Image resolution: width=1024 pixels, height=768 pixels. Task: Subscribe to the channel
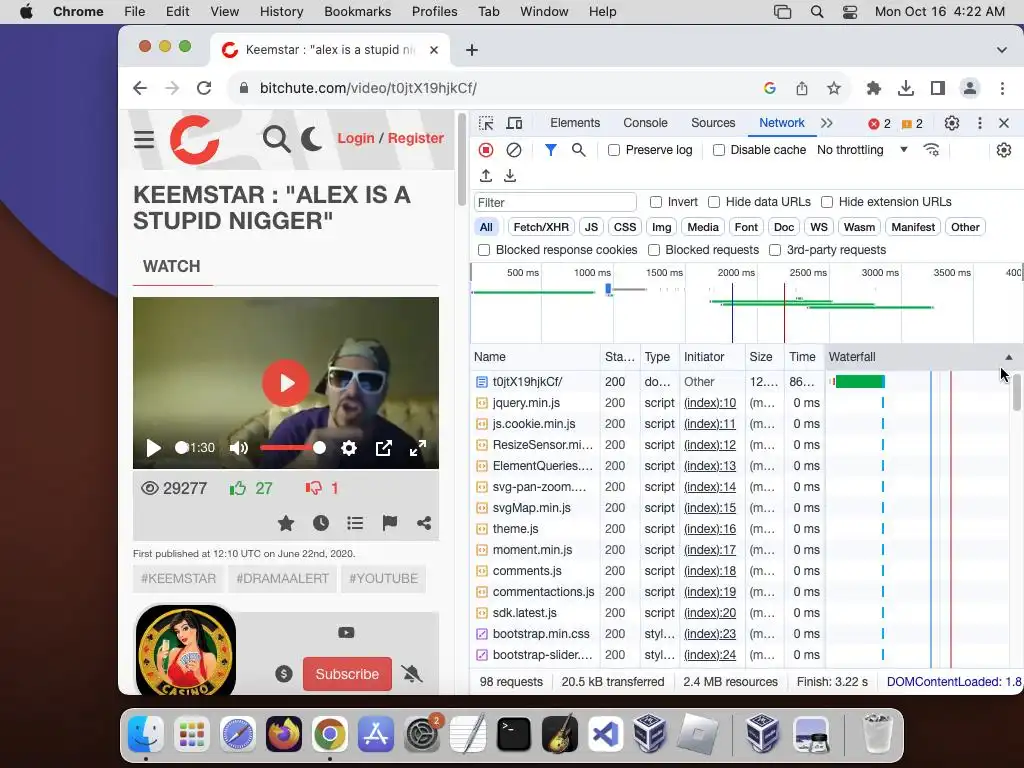point(347,674)
